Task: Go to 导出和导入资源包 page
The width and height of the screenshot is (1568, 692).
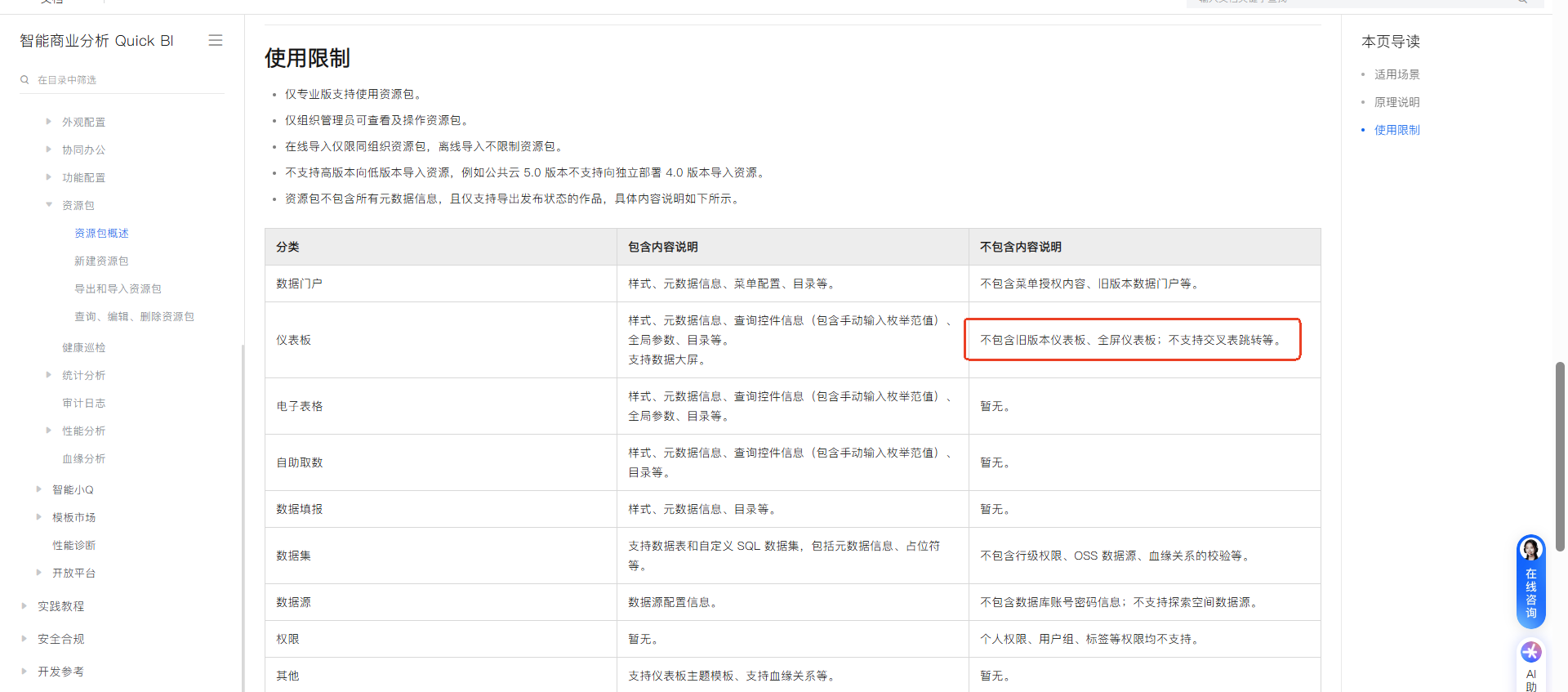Action: click(118, 288)
